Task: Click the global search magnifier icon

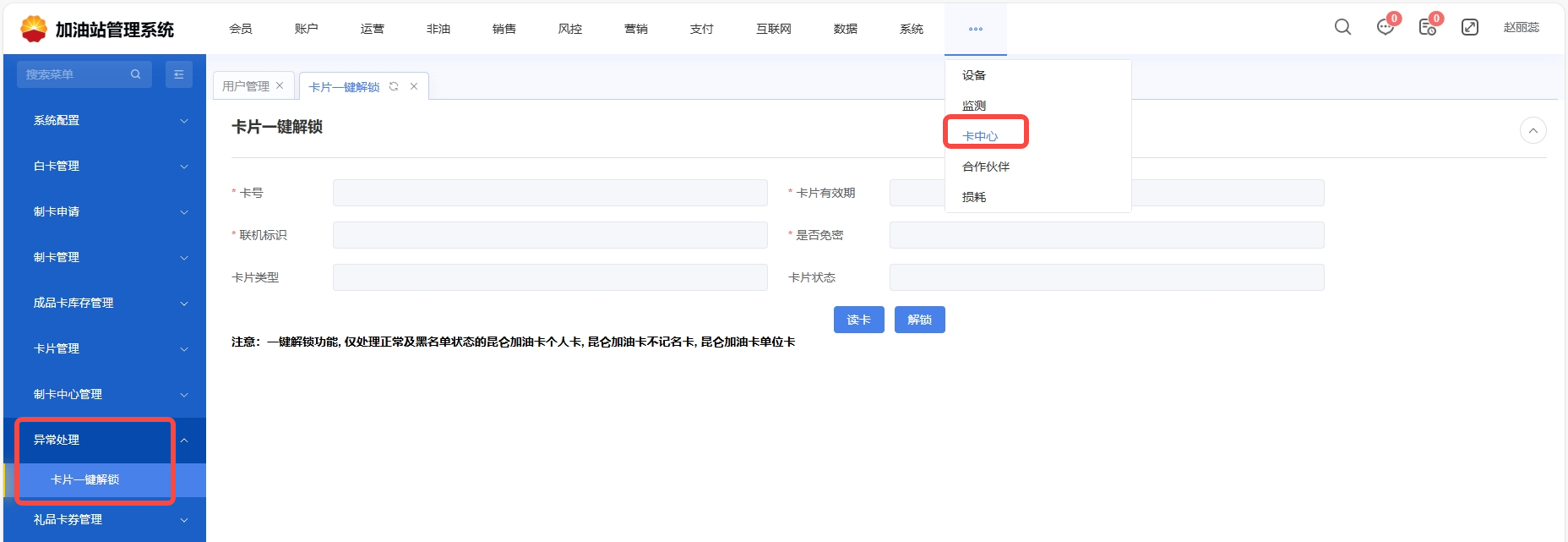Action: [1342, 27]
